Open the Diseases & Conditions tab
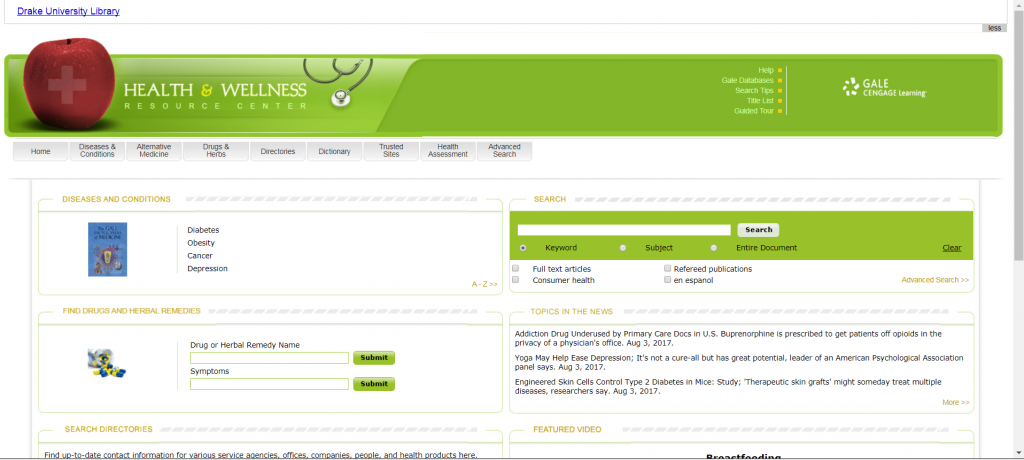 click(97, 151)
